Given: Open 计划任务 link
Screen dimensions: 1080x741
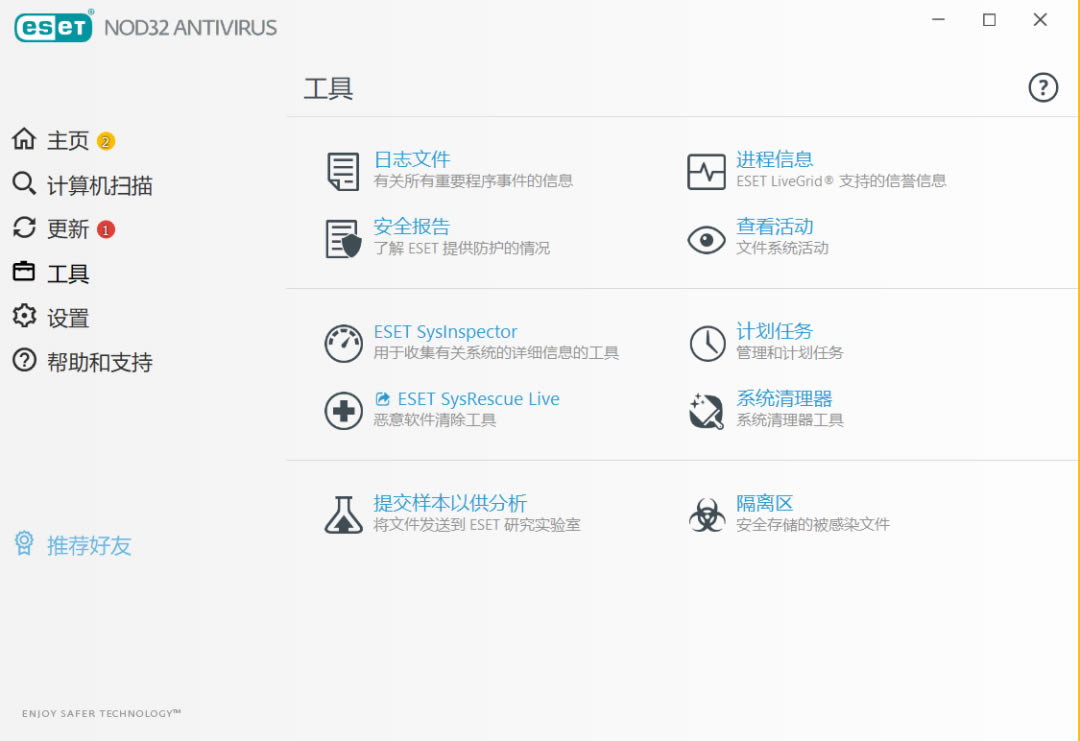Looking at the screenshot, I should pos(774,331).
